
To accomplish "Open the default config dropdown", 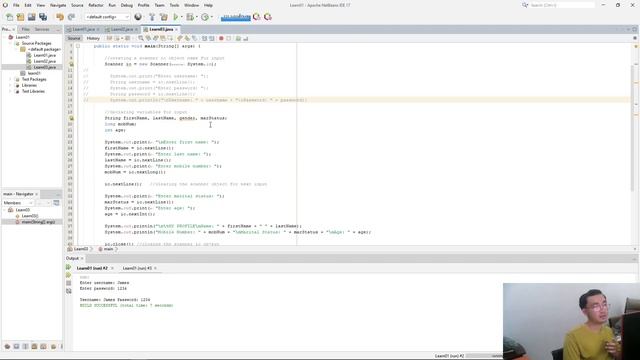I will point(107,17).
